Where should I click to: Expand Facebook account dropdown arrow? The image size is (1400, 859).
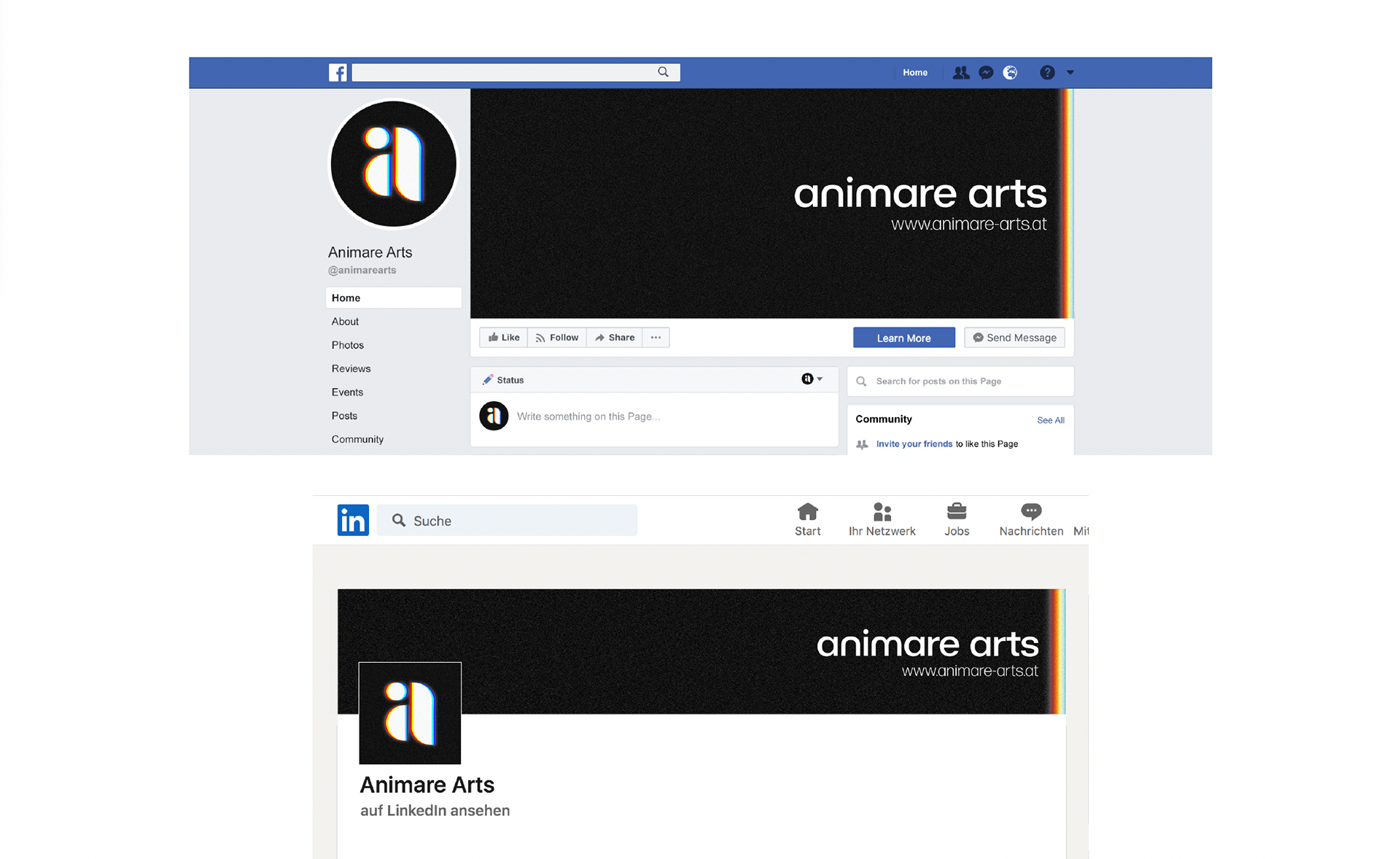click(x=1070, y=73)
